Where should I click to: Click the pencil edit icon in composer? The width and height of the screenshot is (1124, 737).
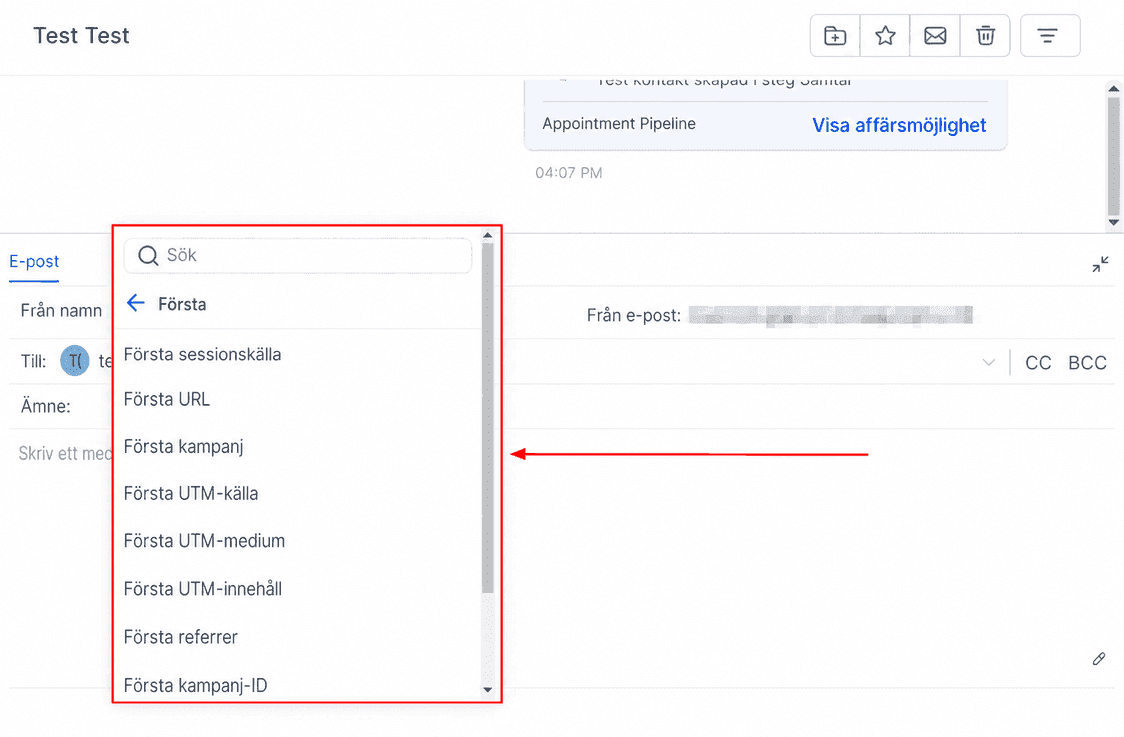pyautogui.click(x=1099, y=659)
